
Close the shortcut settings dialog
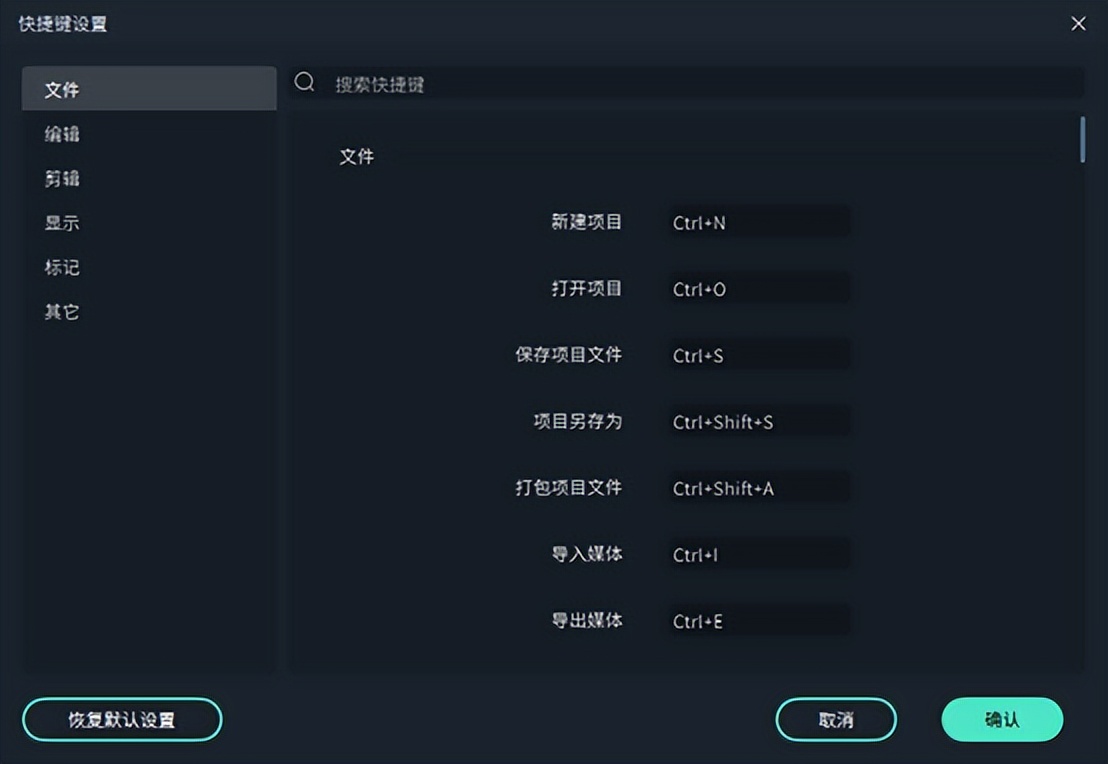1078,23
